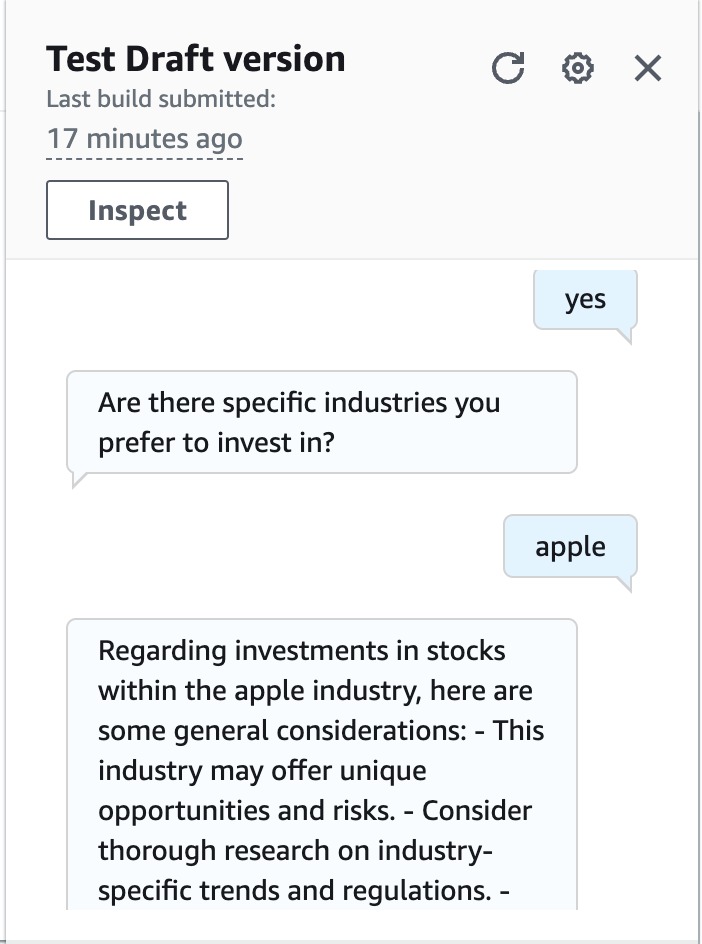Click the "17 minutes ago" build timestamp
The image size is (702, 944).
[x=144, y=138]
